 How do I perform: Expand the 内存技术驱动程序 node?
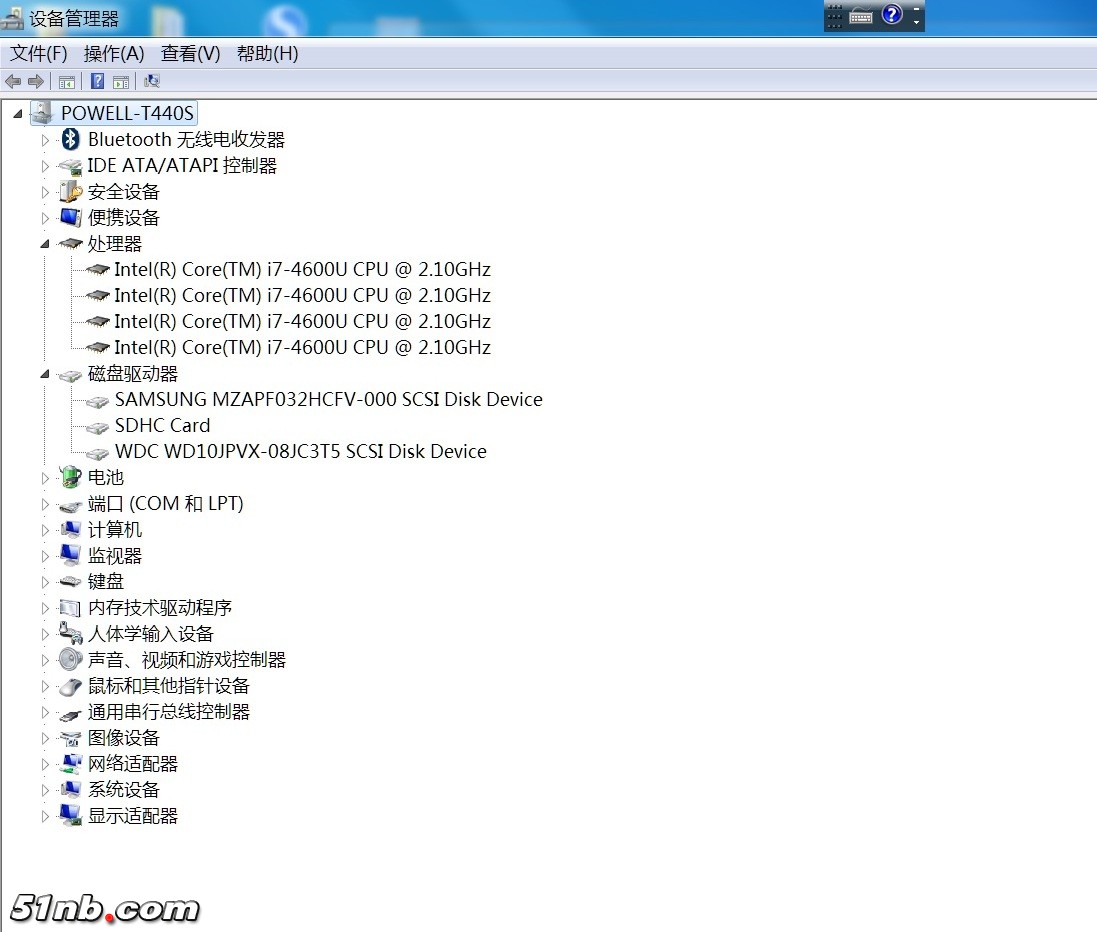pos(45,608)
